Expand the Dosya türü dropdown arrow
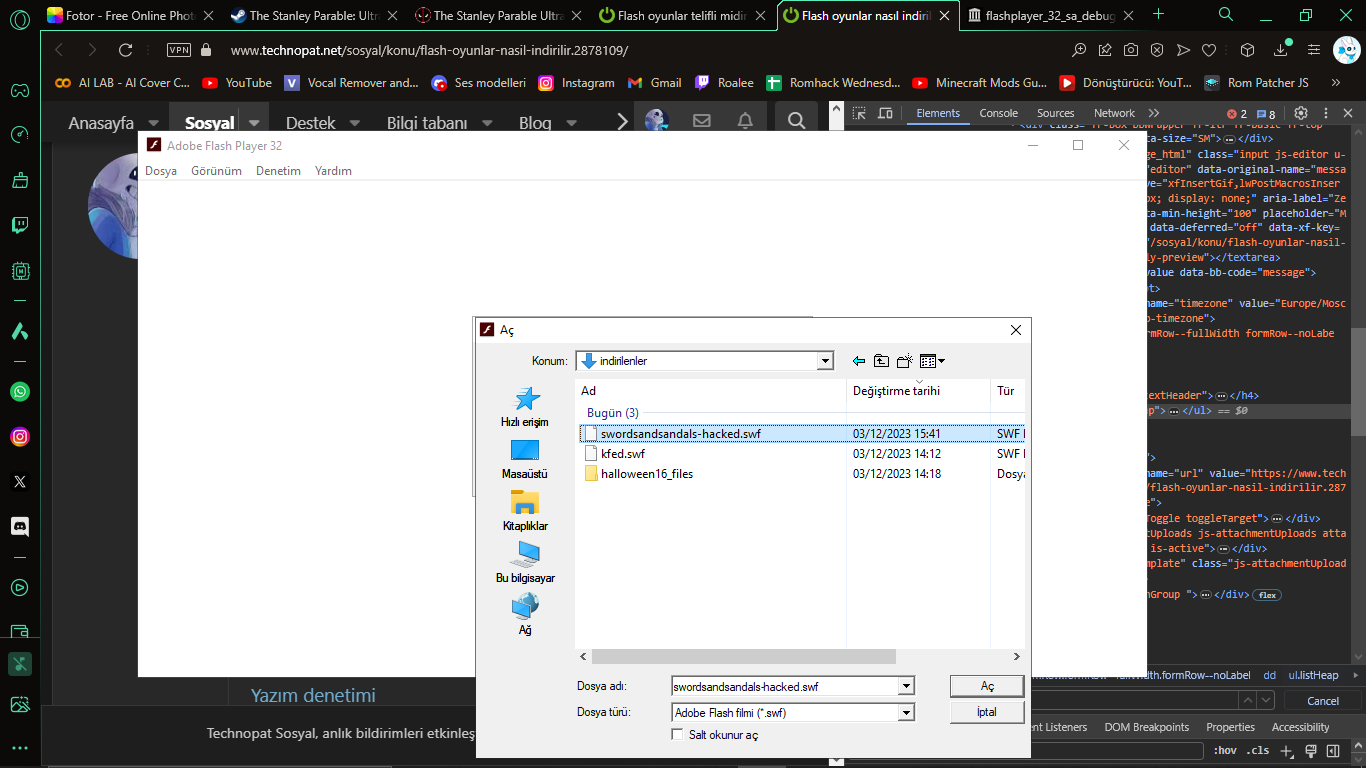This screenshot has width=1366, height=768. [x=906, y=712]
